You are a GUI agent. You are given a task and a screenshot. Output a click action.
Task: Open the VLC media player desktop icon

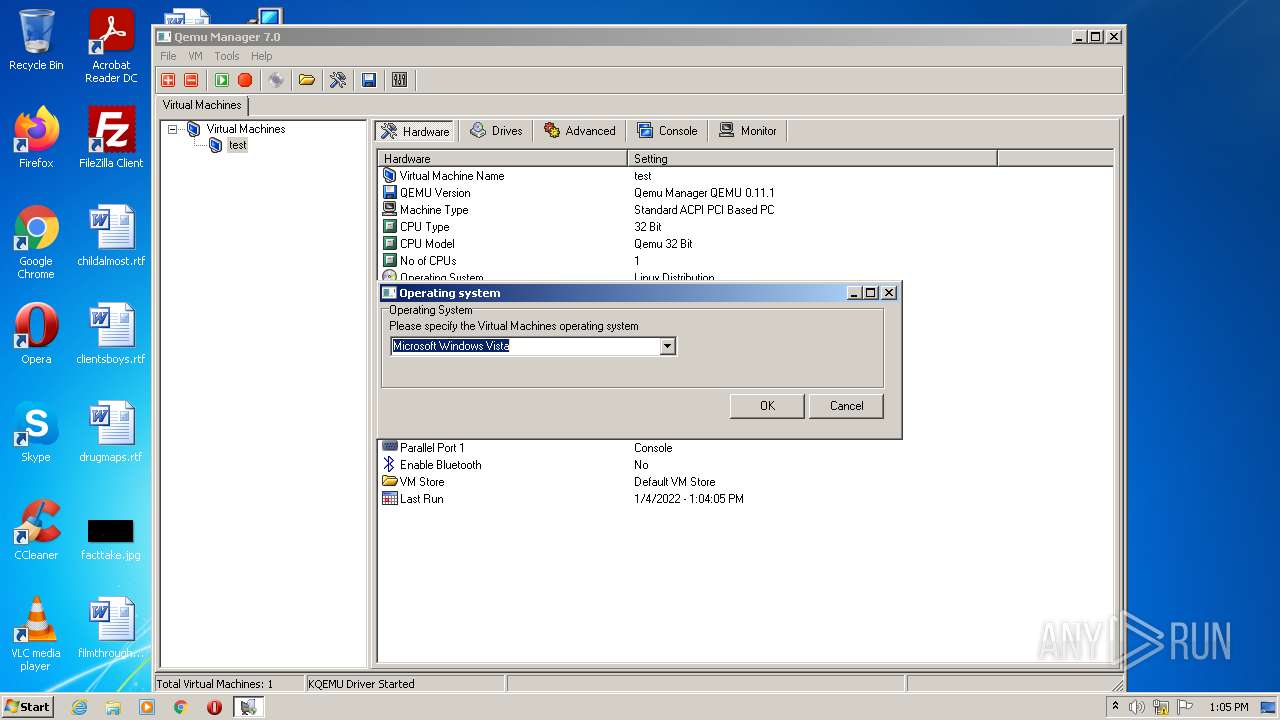36,634
